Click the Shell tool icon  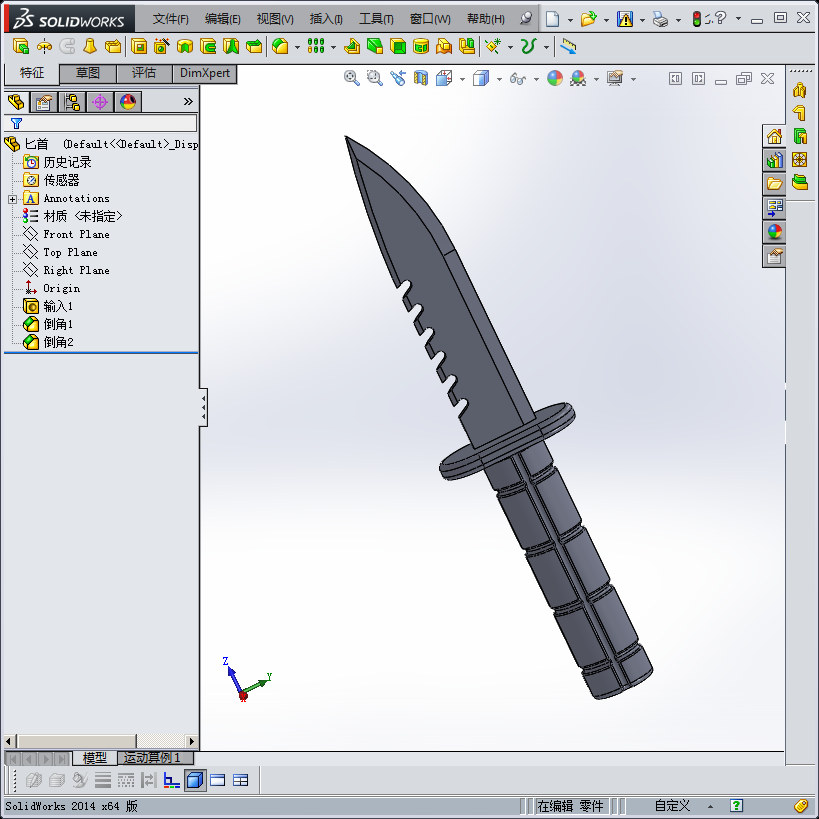[398, 46]
